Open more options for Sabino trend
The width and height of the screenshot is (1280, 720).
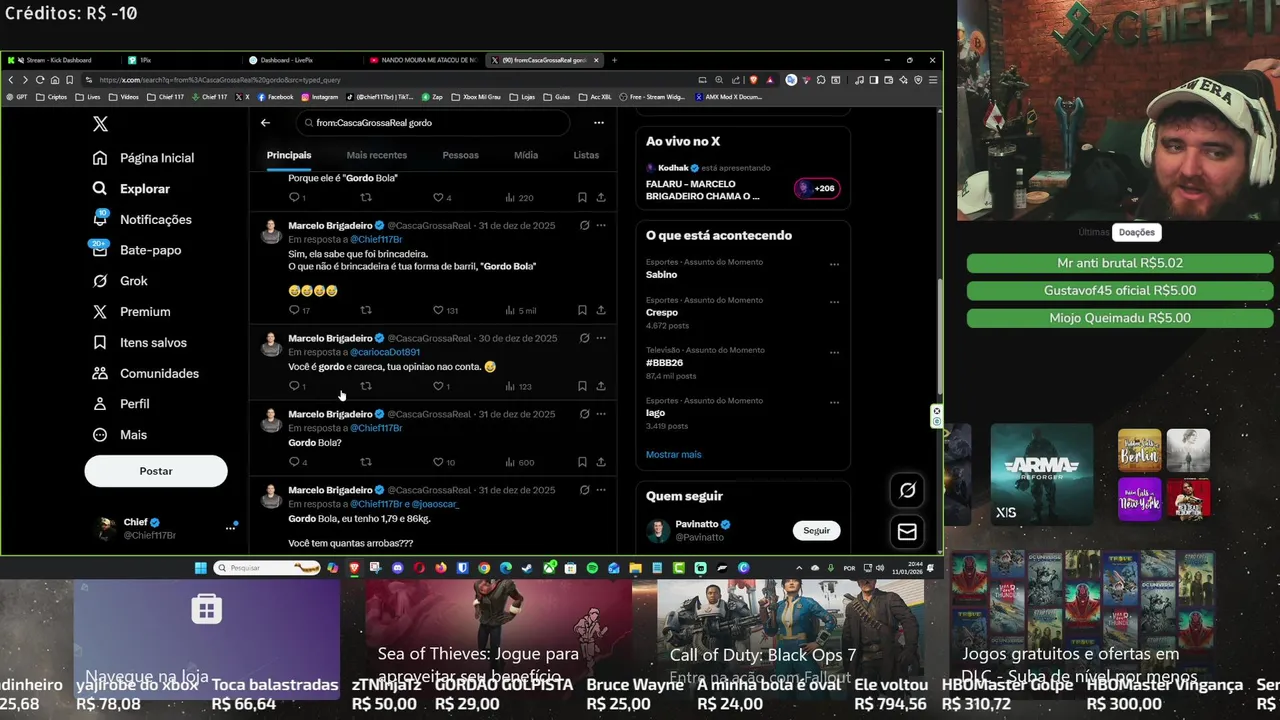(x=834, y=265)
